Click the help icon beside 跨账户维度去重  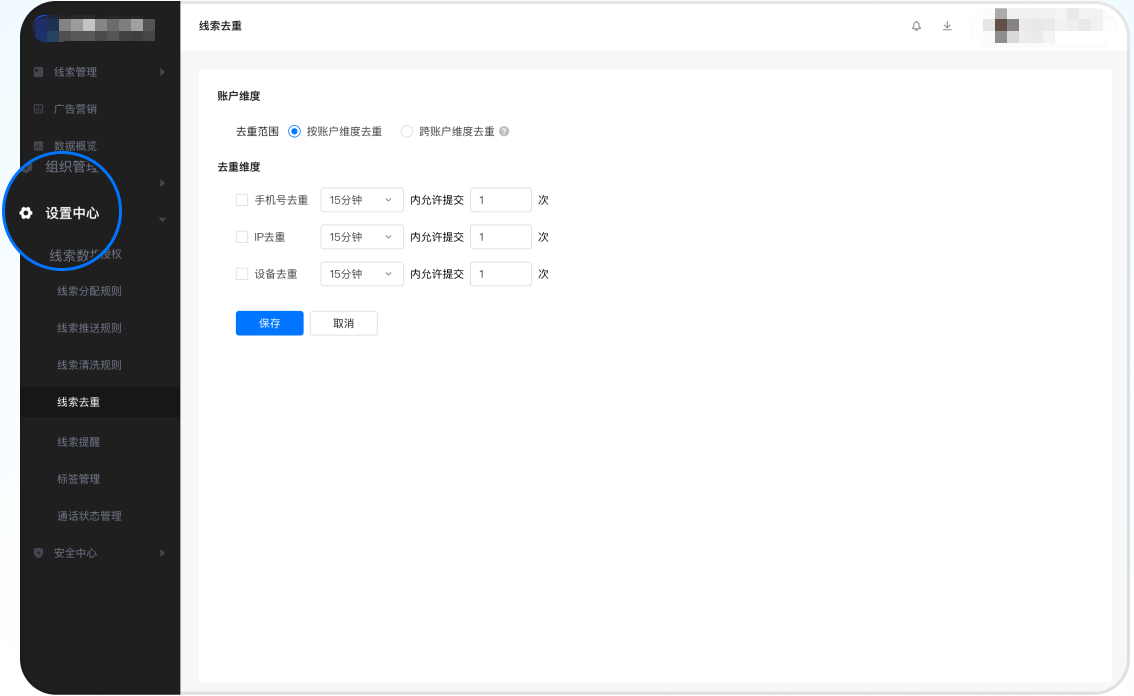[504, 131]
